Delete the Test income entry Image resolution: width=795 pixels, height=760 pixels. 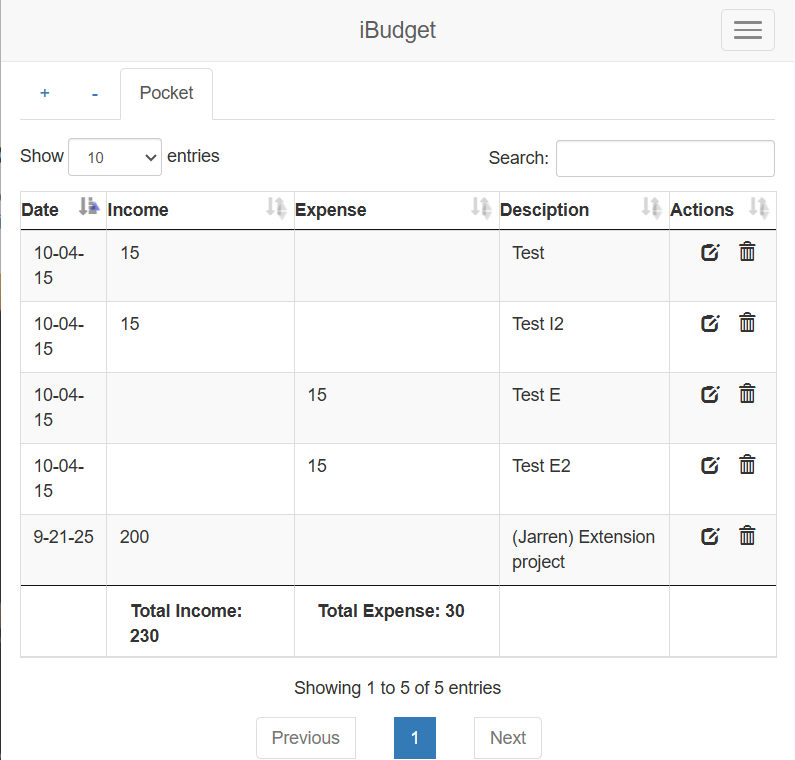pos(747,252)
